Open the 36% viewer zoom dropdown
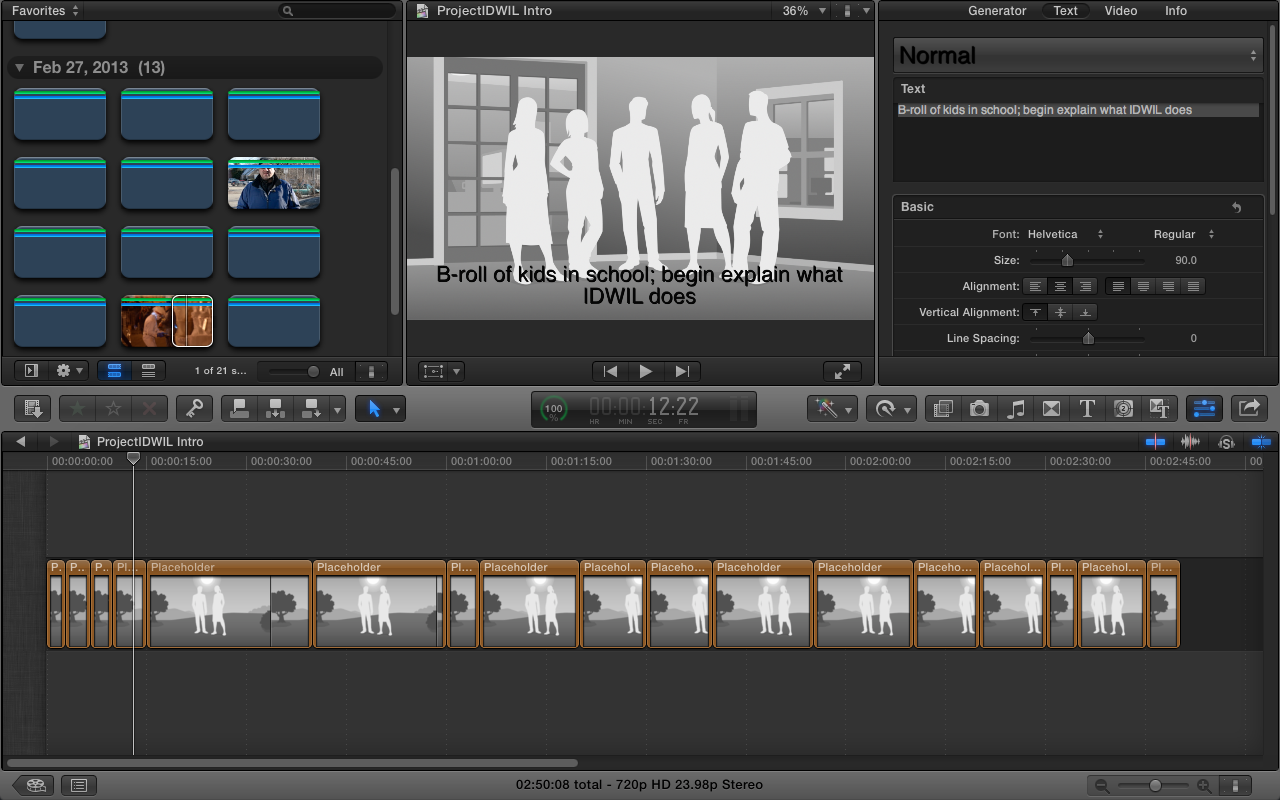Image resolution: width=1280 pixels, height=800 pixels. coord(804,10)
